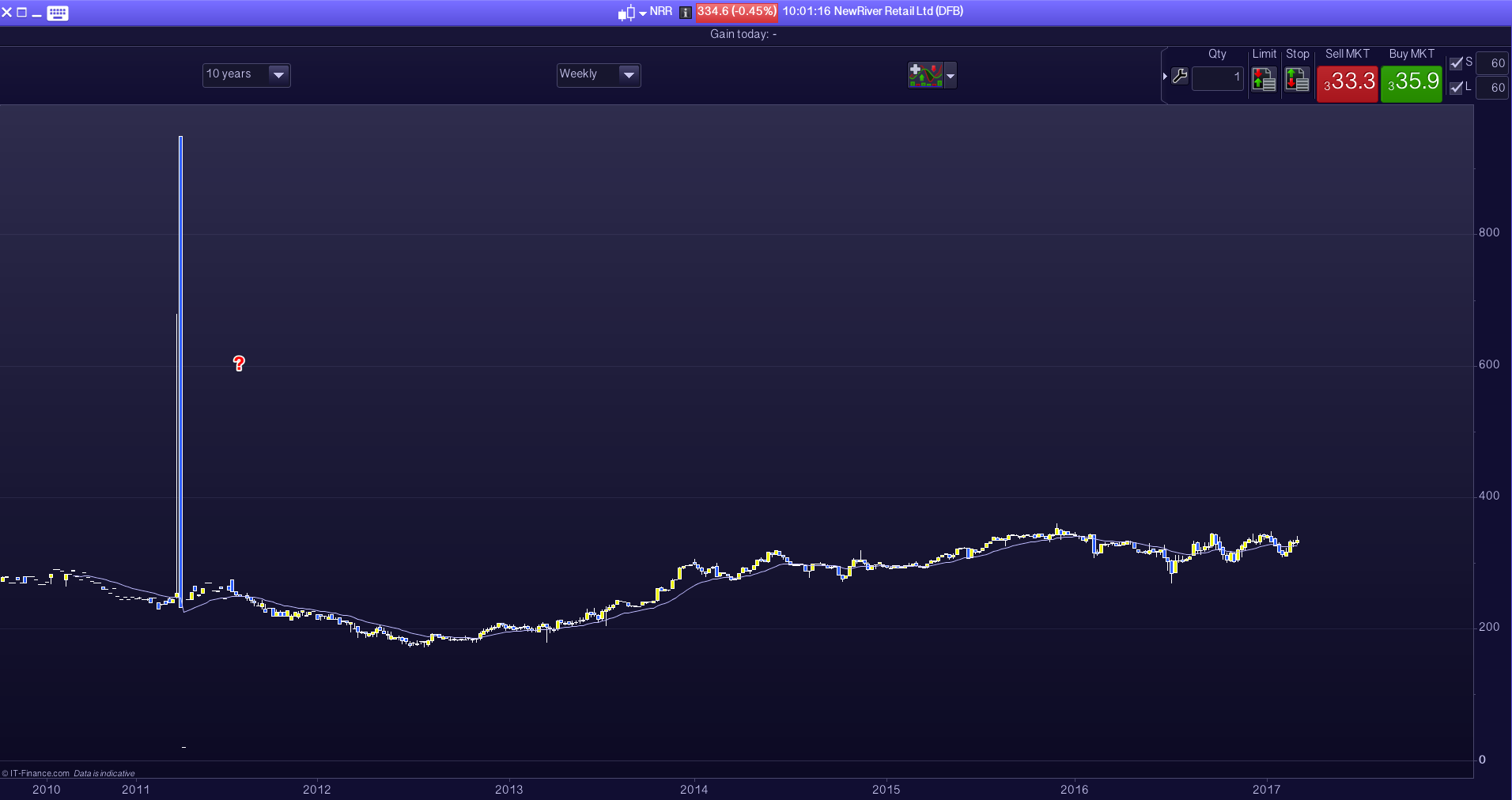Toggle the L checkbox
Image resolution: width=1512 pixels, height=800 pixels.
point(1456,88)
